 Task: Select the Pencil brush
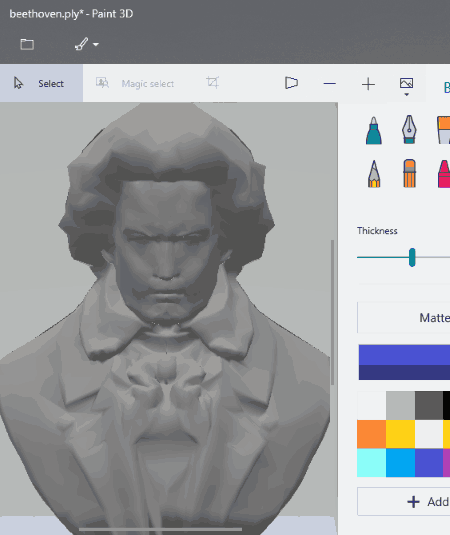(374, 174)
